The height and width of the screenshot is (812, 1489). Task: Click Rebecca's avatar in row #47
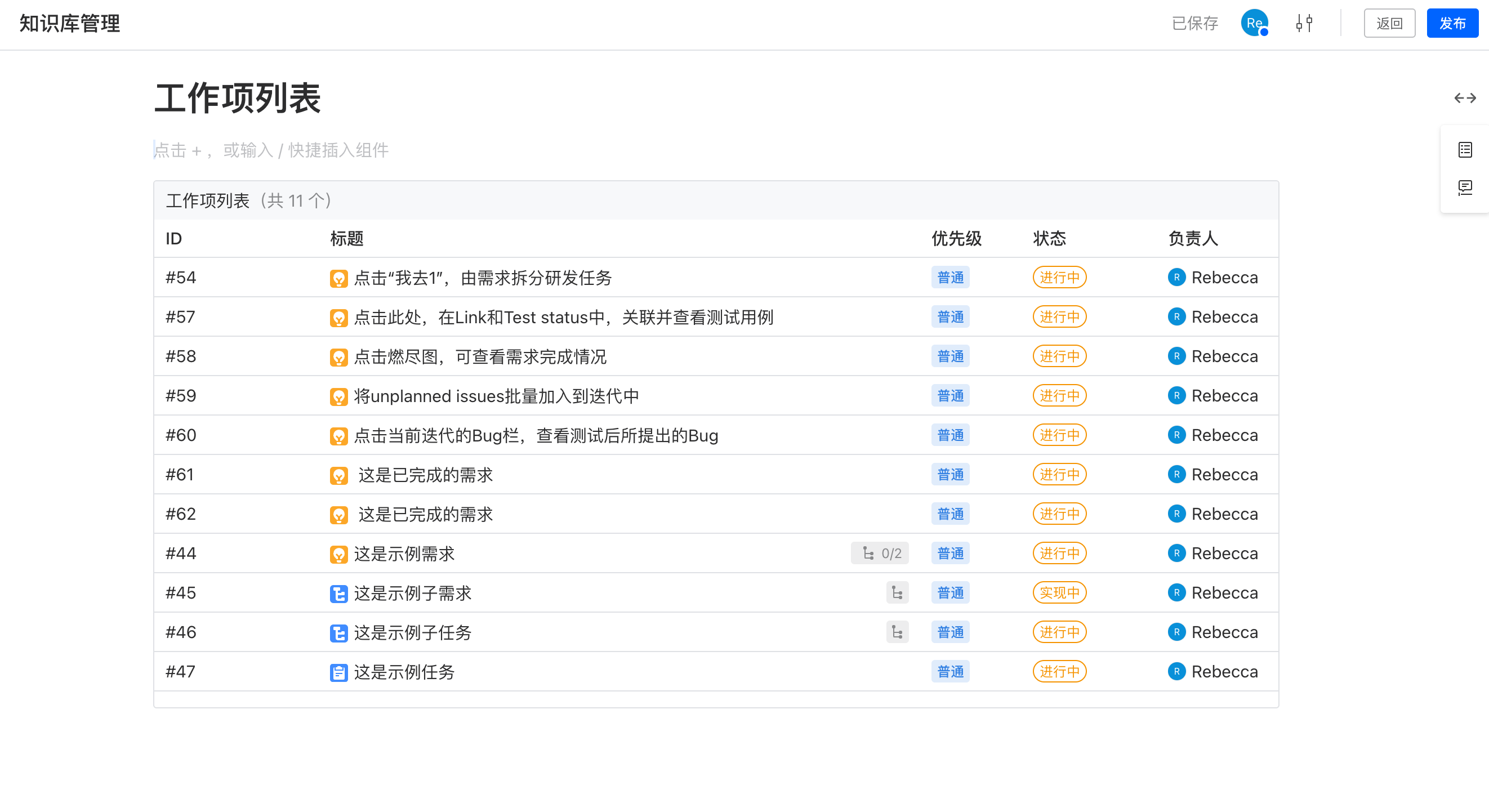1176,672
